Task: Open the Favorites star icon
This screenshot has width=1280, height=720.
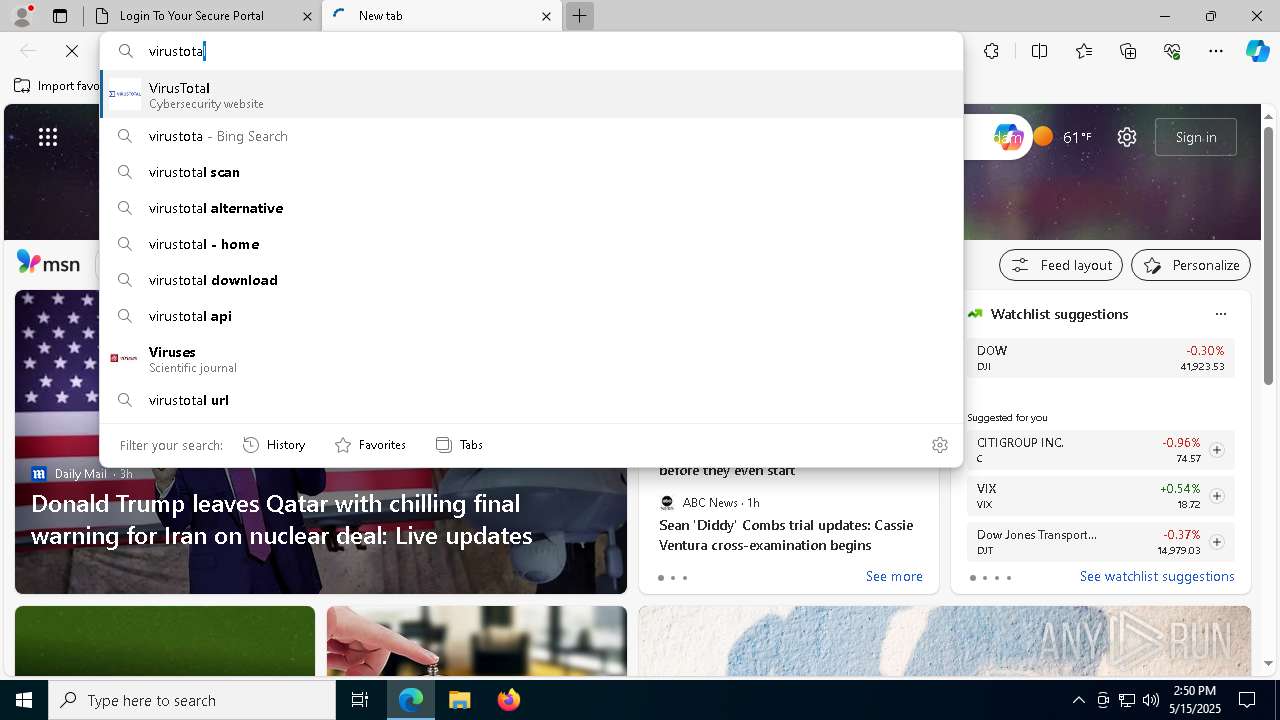Action: (1084, 51)
